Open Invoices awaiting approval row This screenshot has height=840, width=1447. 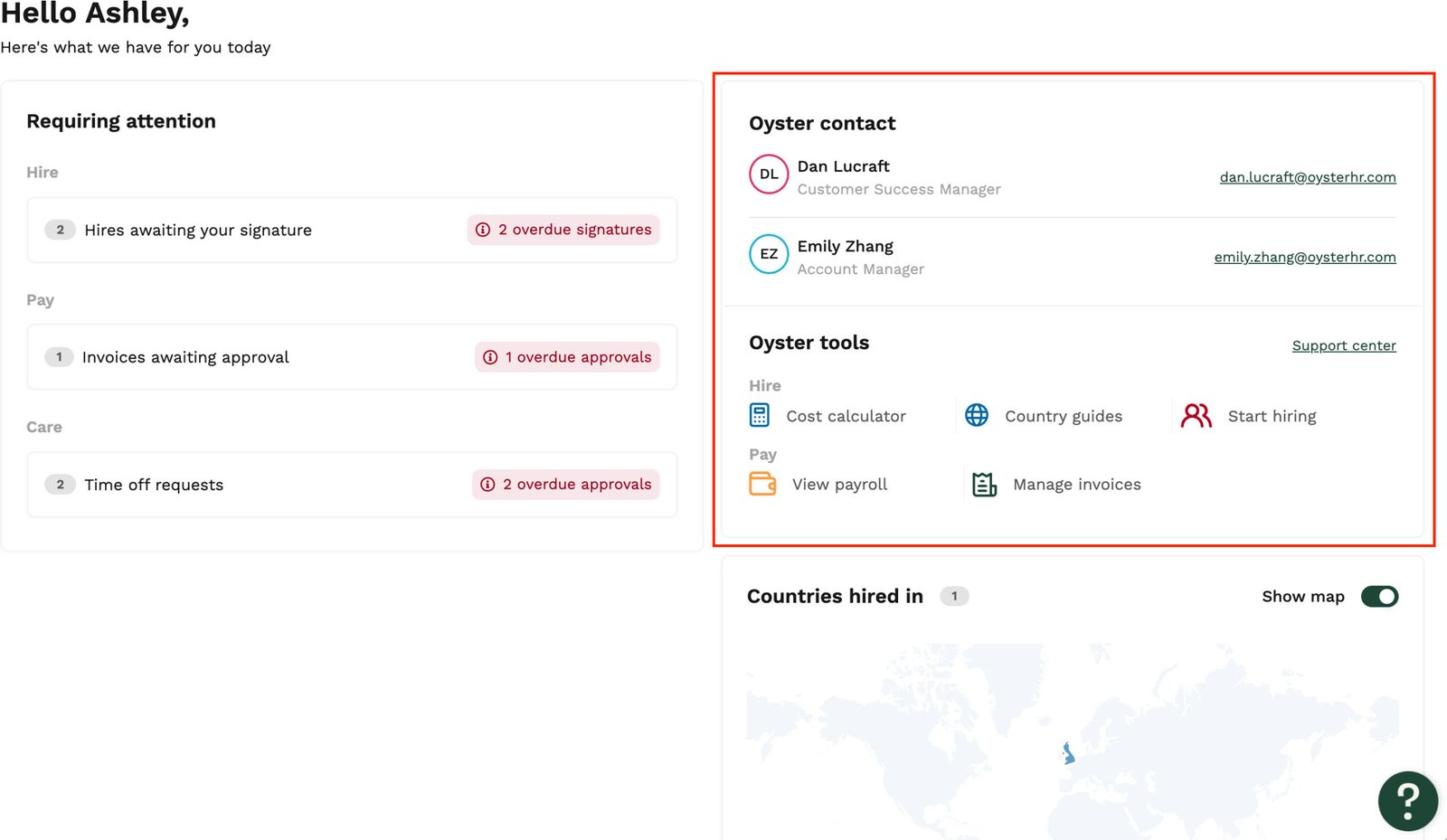(x=352, y=357)
